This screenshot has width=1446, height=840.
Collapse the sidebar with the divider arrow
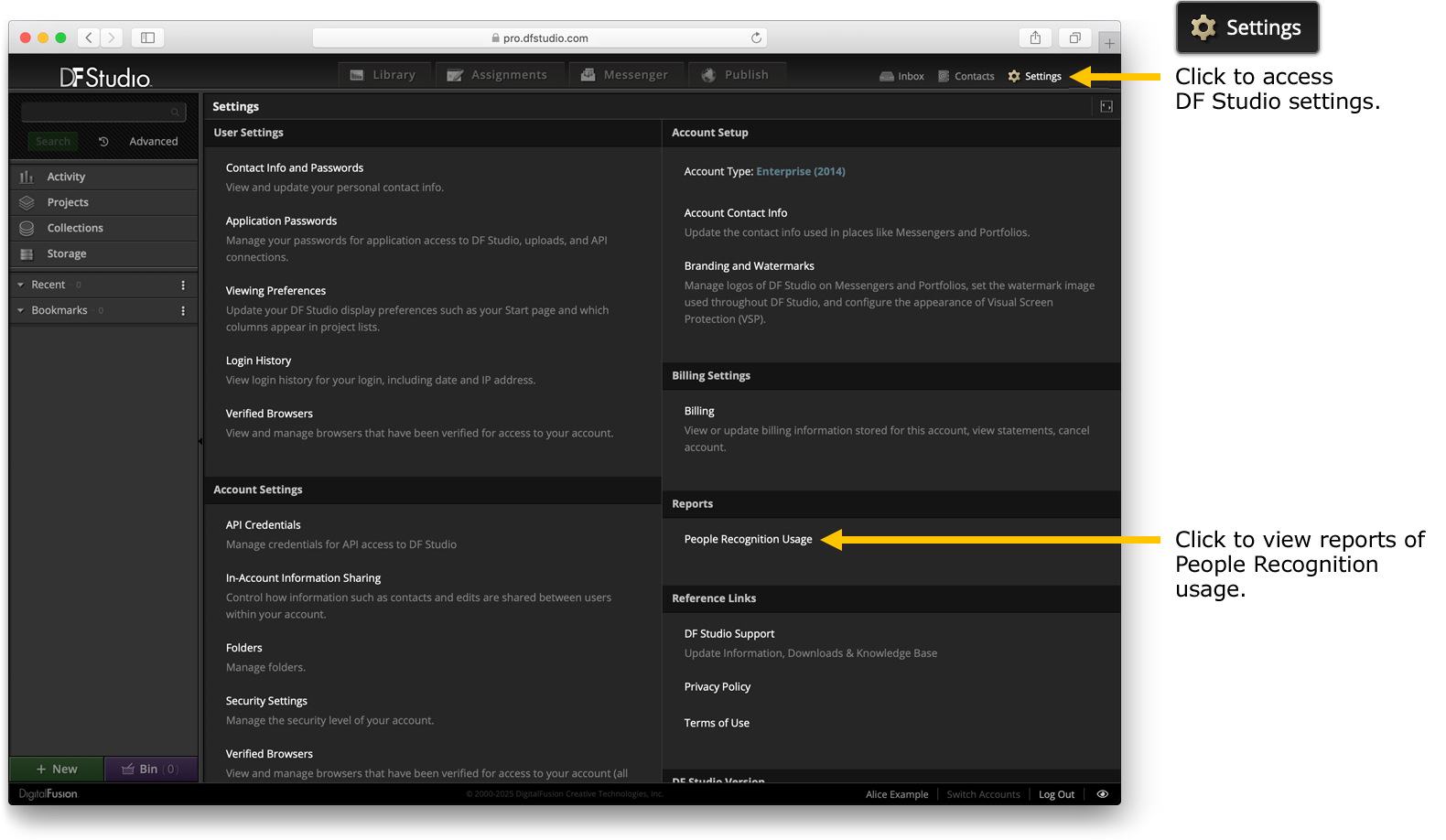[200, 441]
